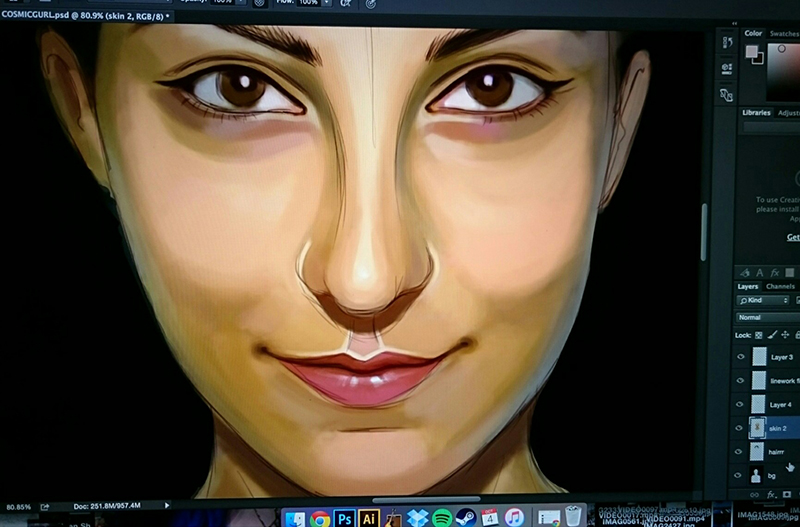The height and width of the screenshot is (527, 800).
Task: Hide the bg layer
Action: 738,475
